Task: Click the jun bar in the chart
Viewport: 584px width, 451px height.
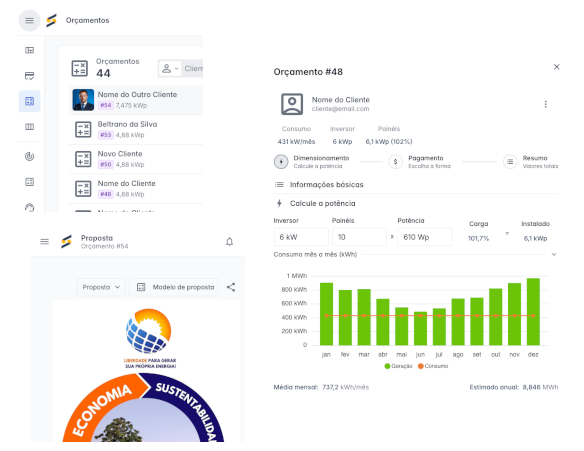Action: 420,328
